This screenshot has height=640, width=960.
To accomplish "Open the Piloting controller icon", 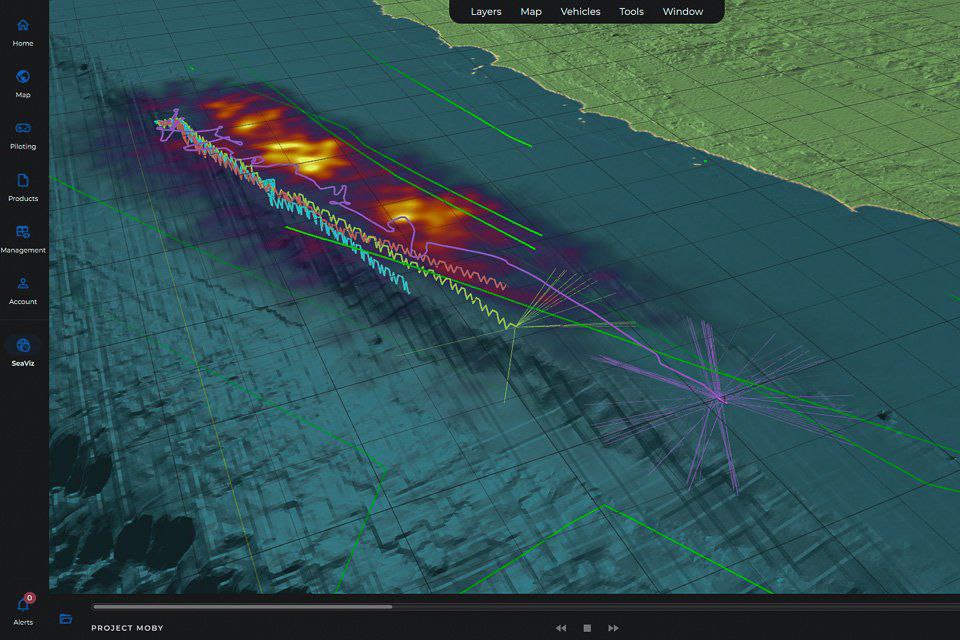I will click(x=23, y=128).
